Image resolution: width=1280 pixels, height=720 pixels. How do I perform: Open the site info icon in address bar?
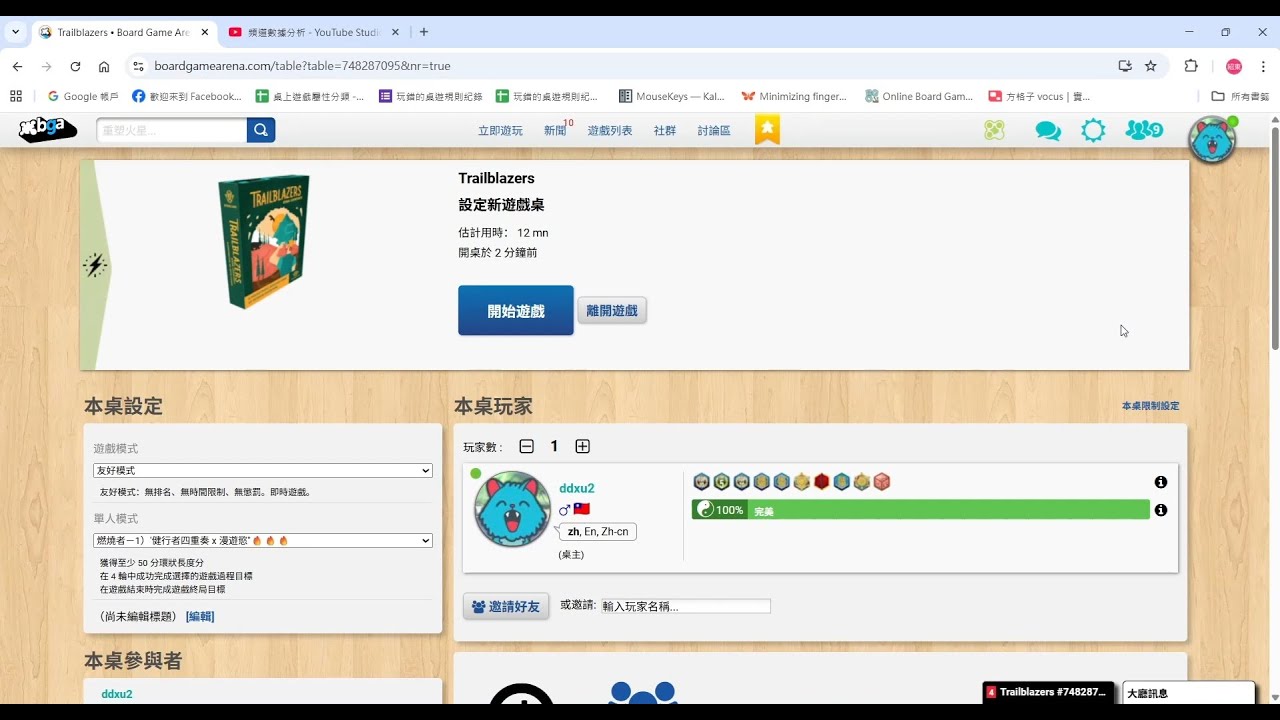(138, 66)
